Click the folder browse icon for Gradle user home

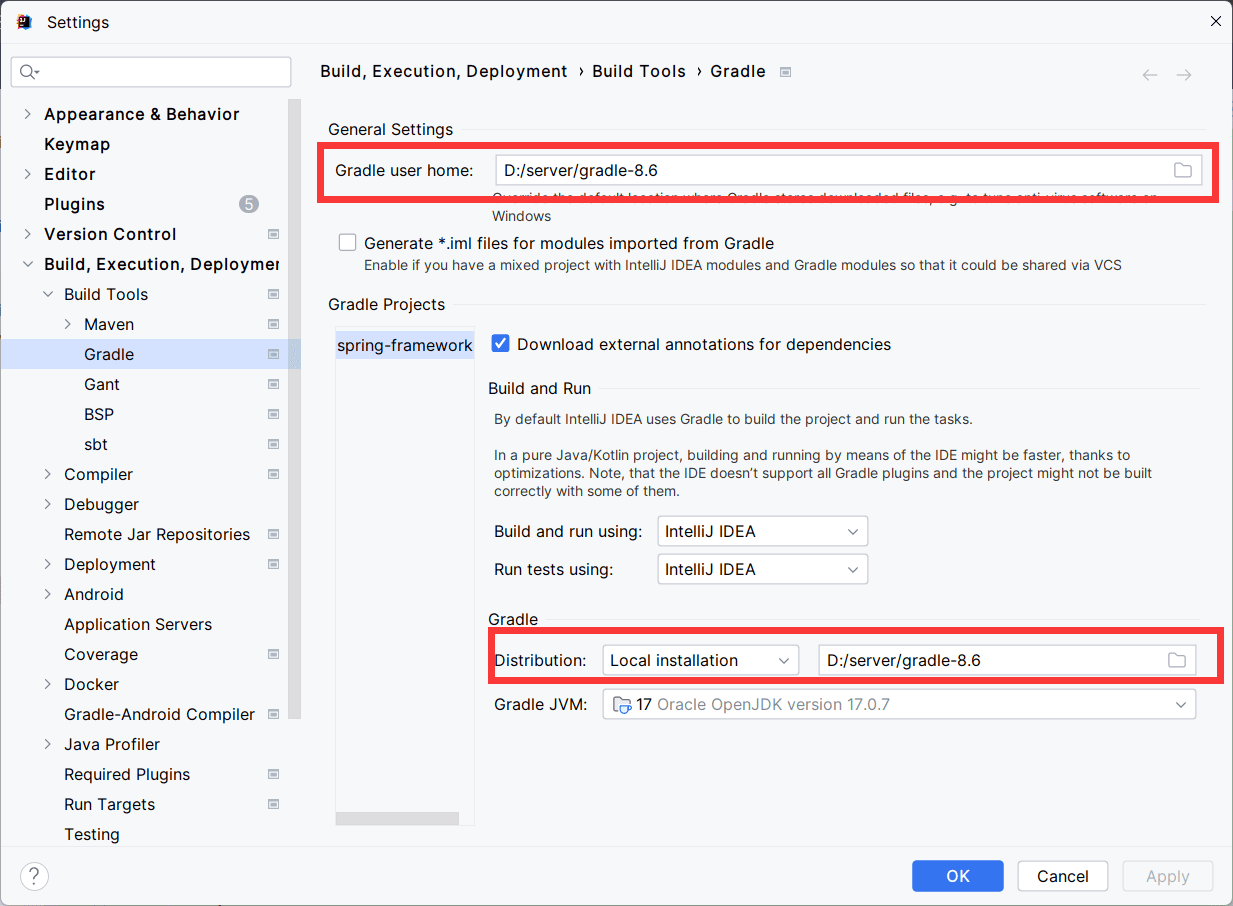point(1183,170)
